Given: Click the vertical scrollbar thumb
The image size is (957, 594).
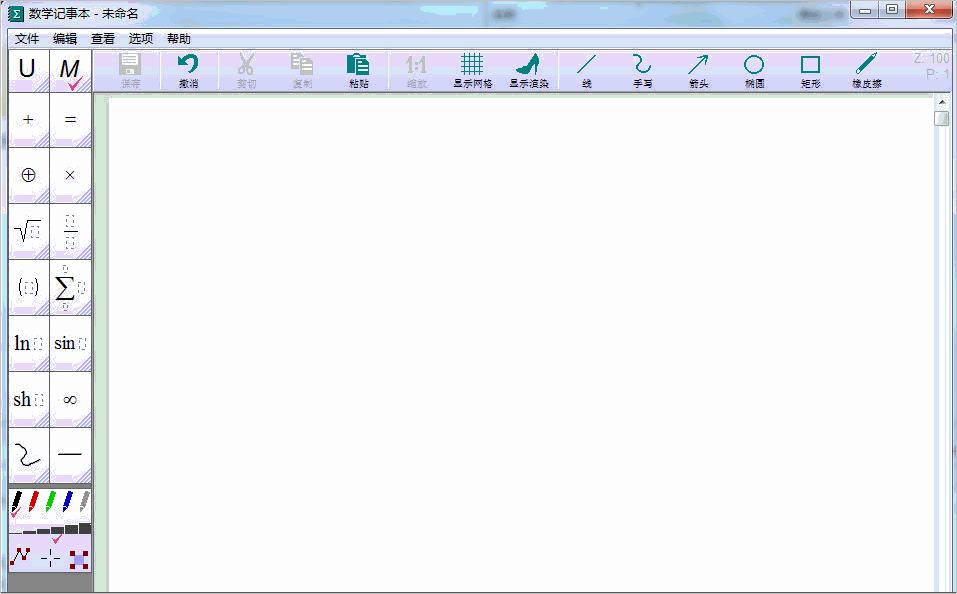Looking at the screenshot, I should (x=942, y=118).
